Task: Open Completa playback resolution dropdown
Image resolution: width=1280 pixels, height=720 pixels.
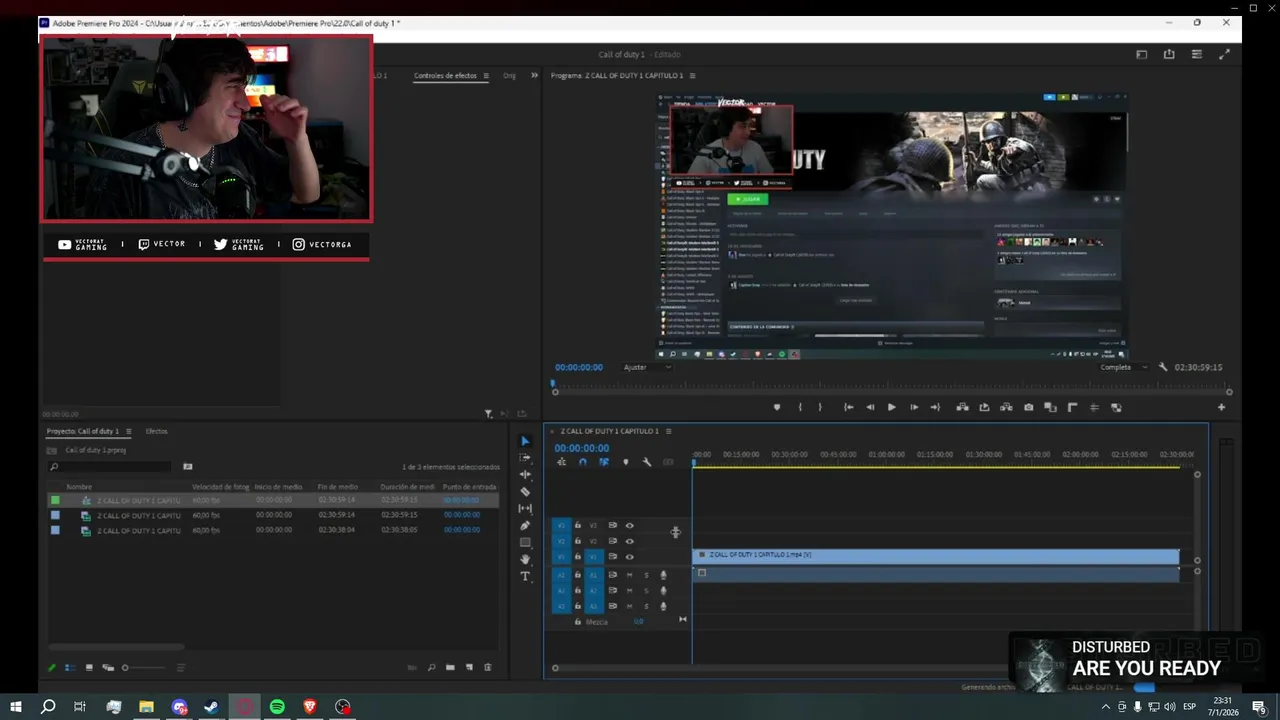Action: point(1123,367)
